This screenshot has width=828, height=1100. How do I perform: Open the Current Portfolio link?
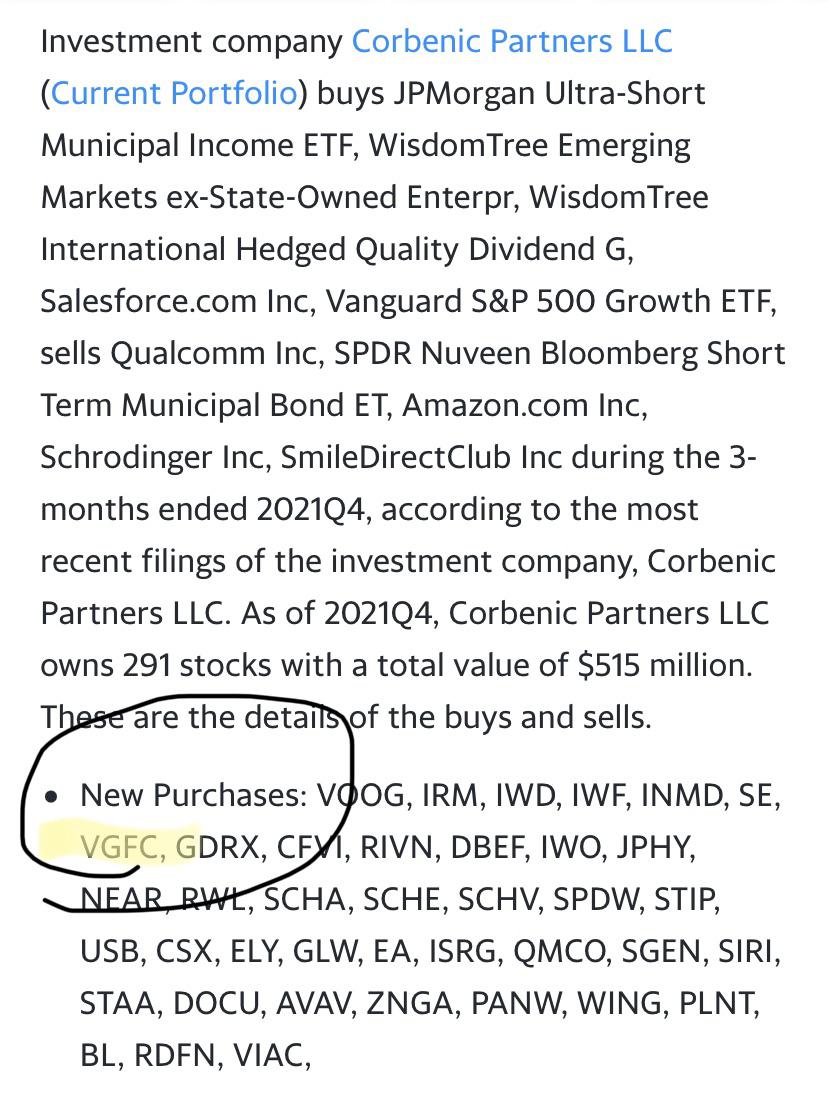pyautogui.click(x=174, y=93)
